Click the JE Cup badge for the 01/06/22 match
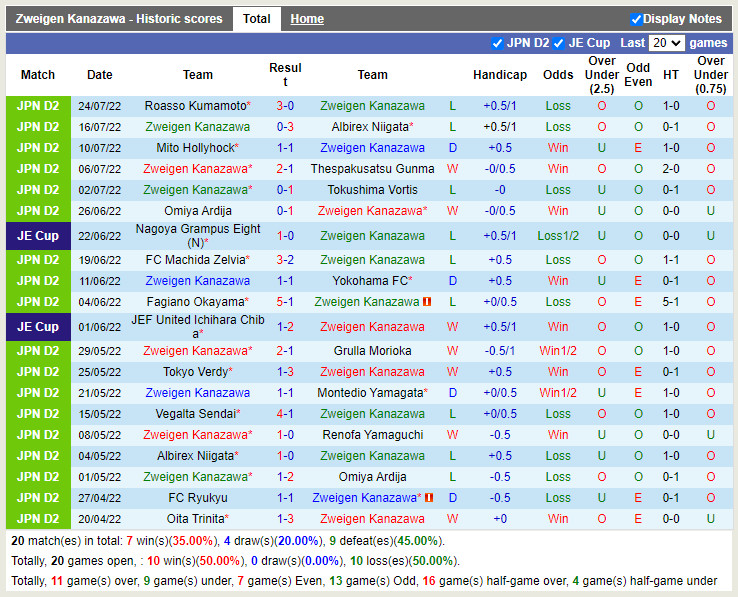Screen dimensions: 738x597 [38, 327]
